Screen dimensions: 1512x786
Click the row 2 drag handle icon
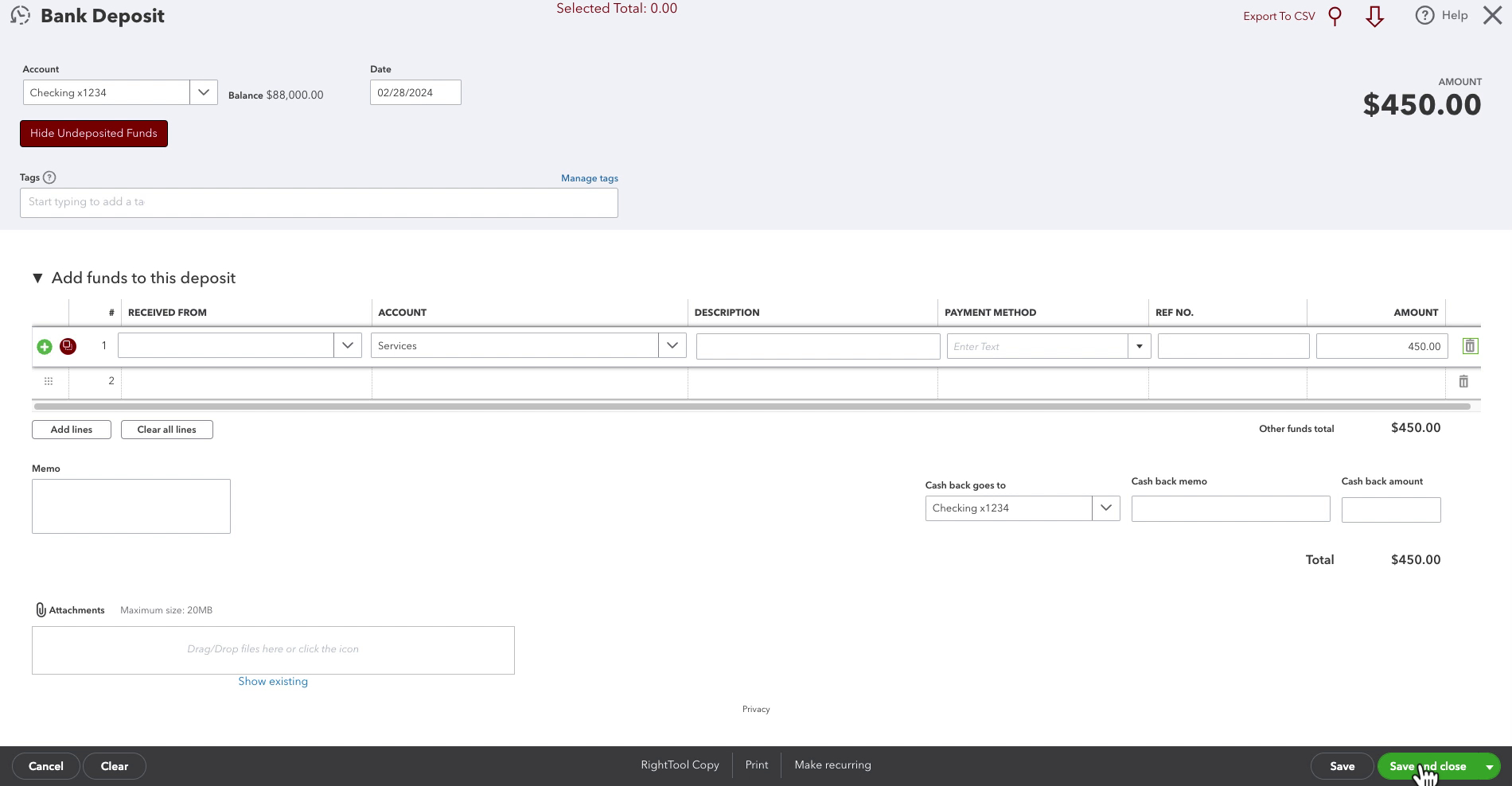pyautogui.click(x=49, y=381)
